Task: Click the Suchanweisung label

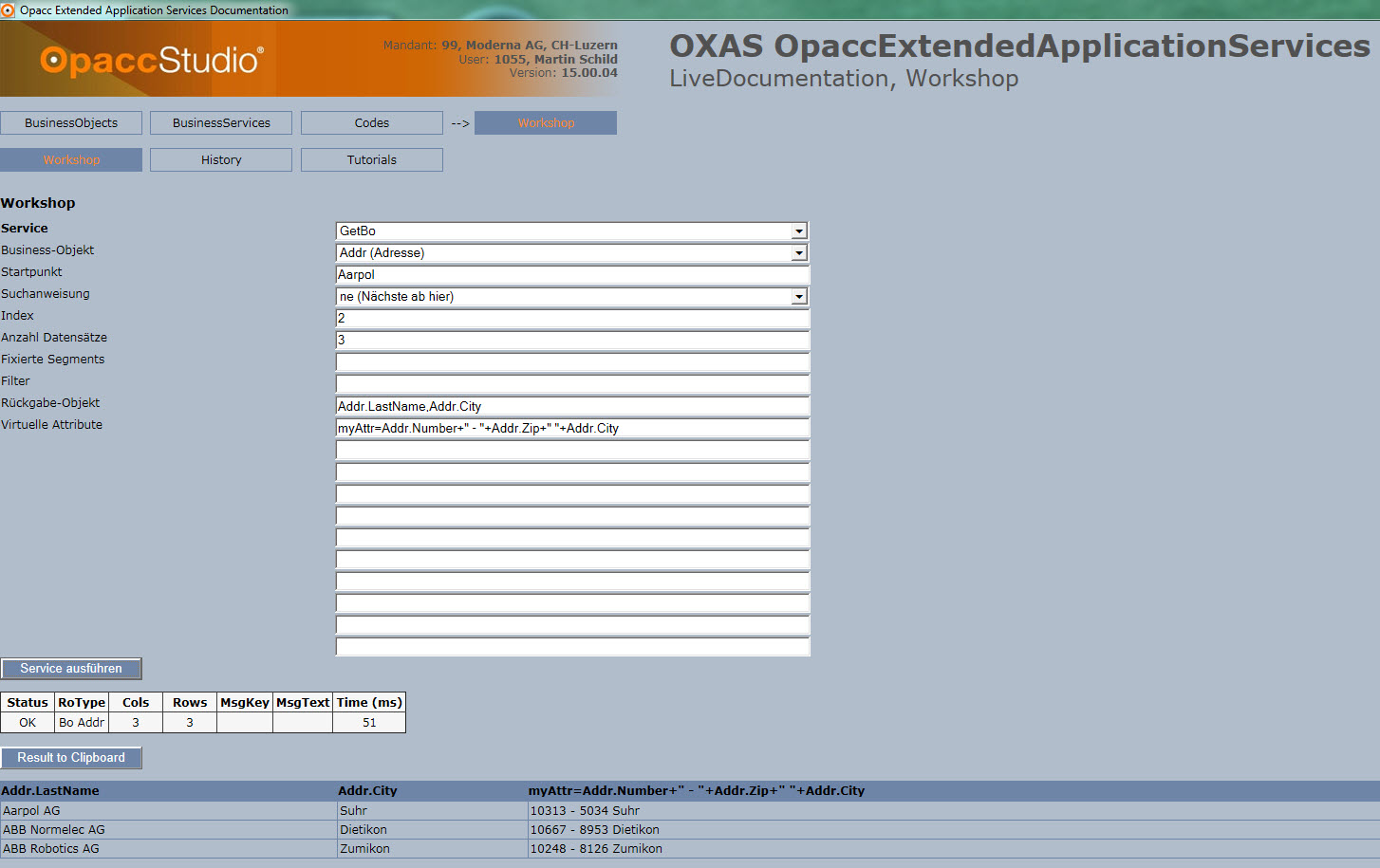Action: [46, 294]
